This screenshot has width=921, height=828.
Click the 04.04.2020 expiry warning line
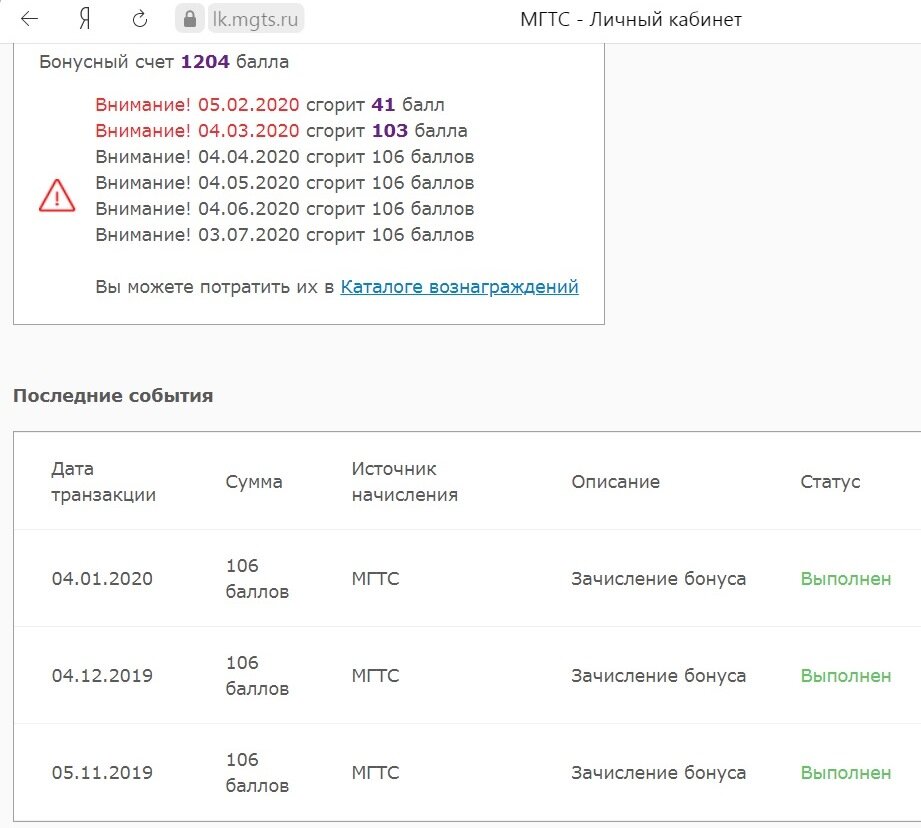click(284, 157)
